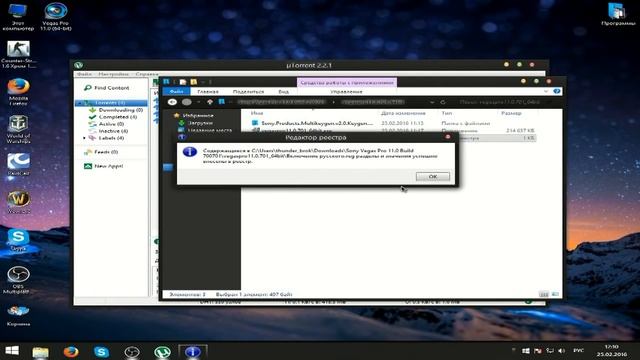The height and width of the screenshot is (360, 640).
Task: Confirm the registry editor dialog with OK
Action: coord(433,176)
